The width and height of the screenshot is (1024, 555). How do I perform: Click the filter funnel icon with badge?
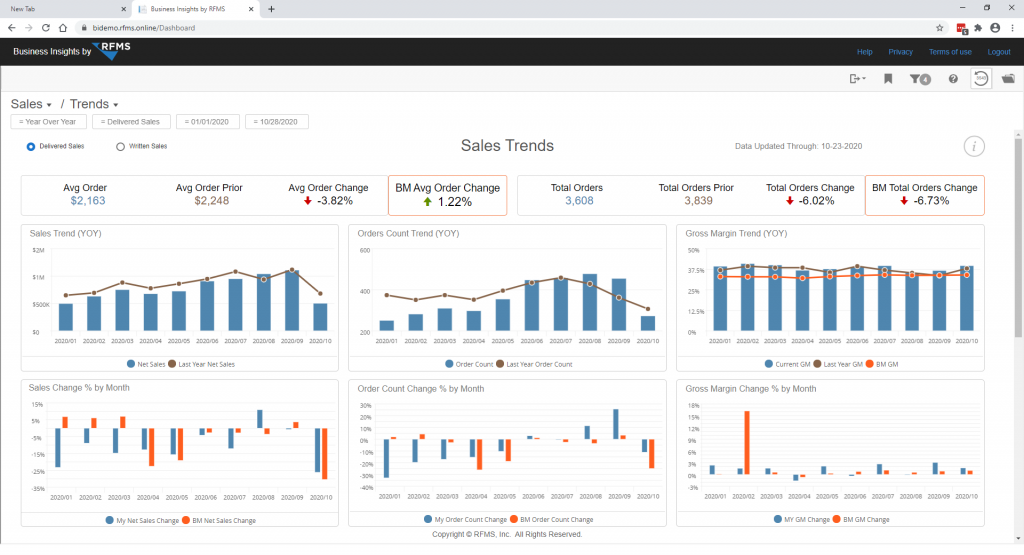(919, 79)
